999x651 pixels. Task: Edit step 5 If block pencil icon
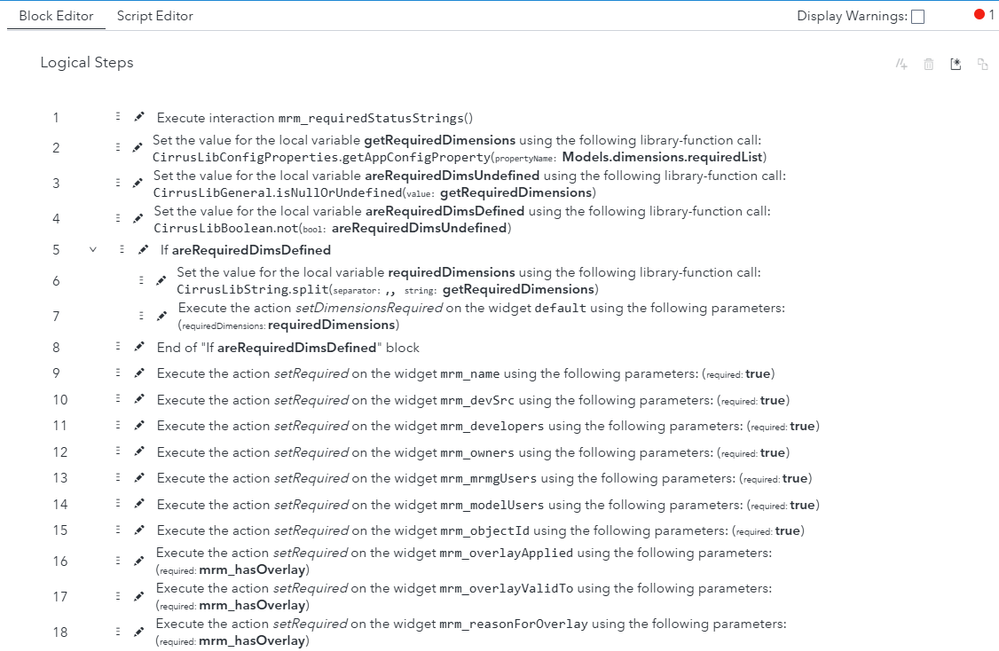[143, 250]
